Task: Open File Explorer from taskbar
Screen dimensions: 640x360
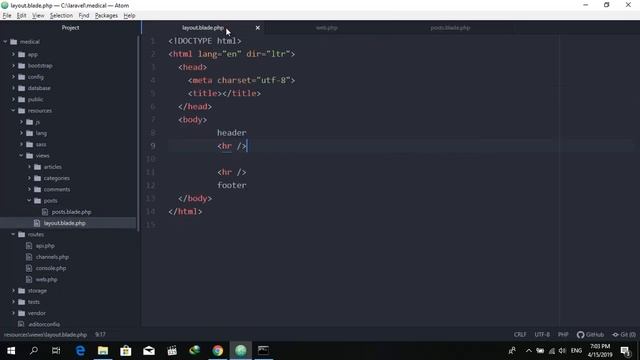Action: [103, 351]
